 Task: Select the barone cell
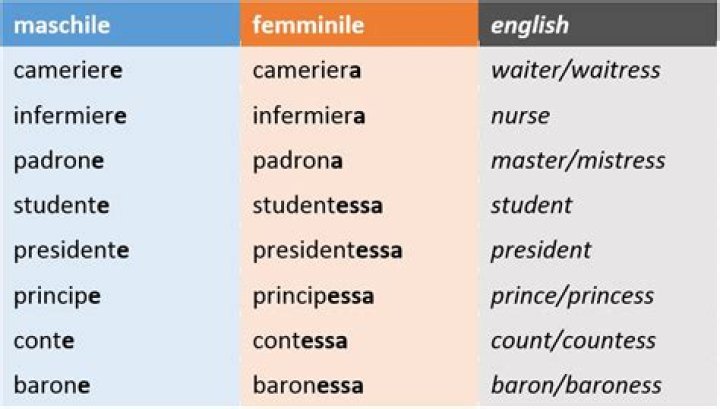[52, 385]
